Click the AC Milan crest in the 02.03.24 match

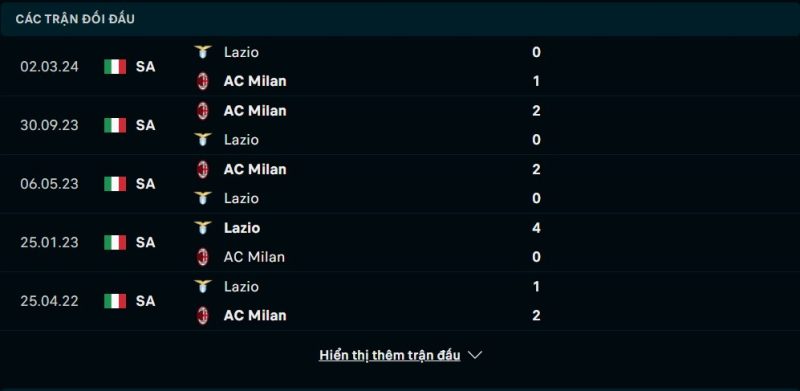point(203,81)
